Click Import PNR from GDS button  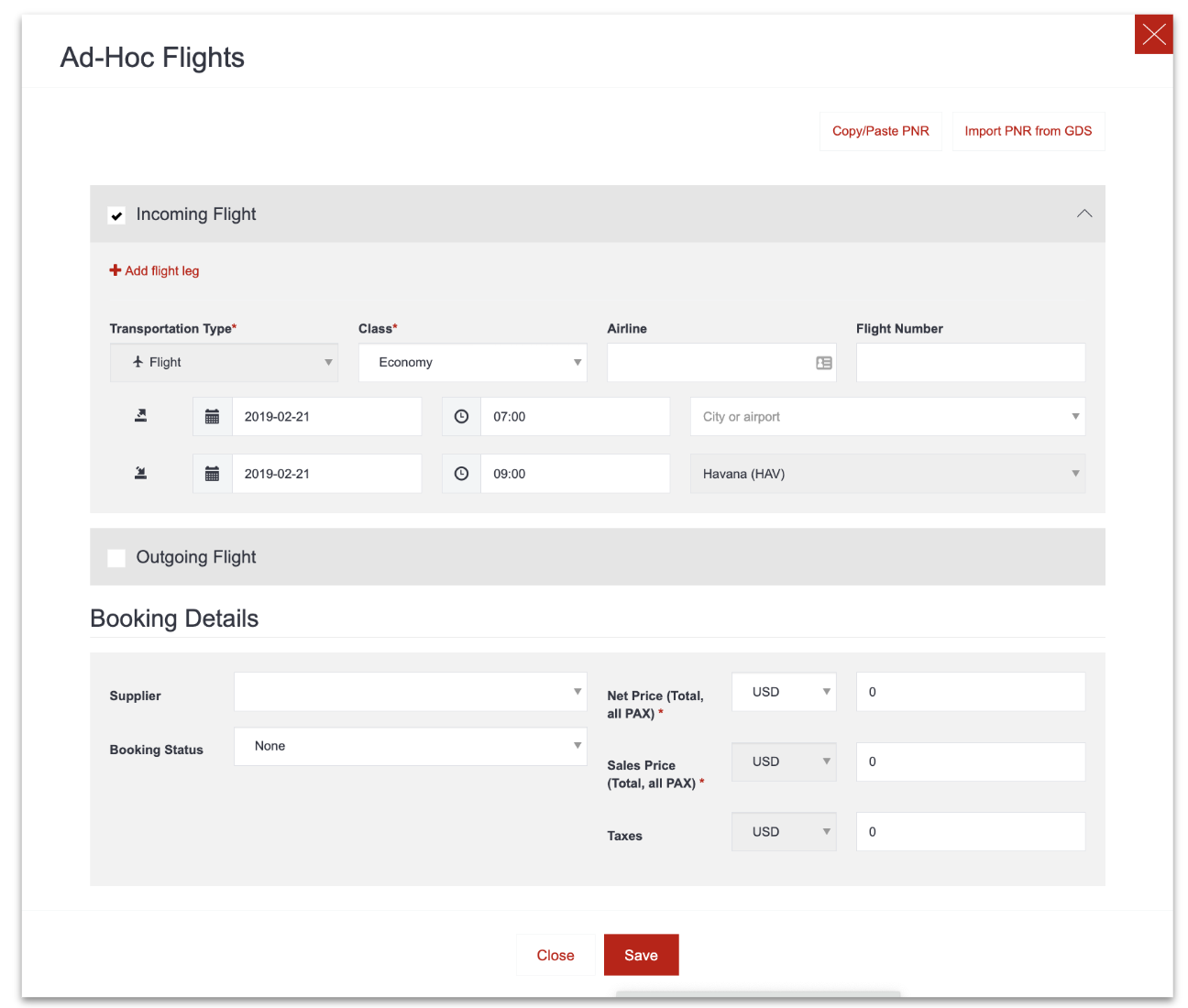pyautogui.click(x=1028, y=131)
